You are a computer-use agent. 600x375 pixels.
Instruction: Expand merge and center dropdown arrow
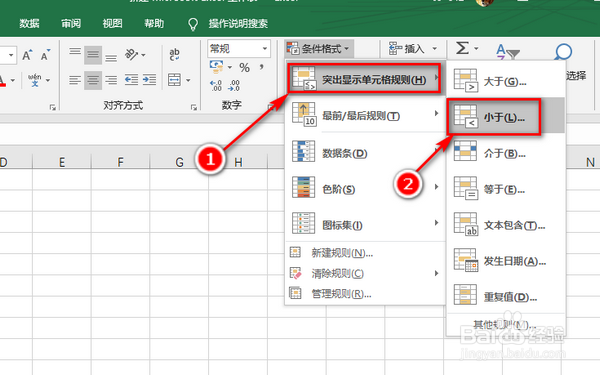[188, 80]
